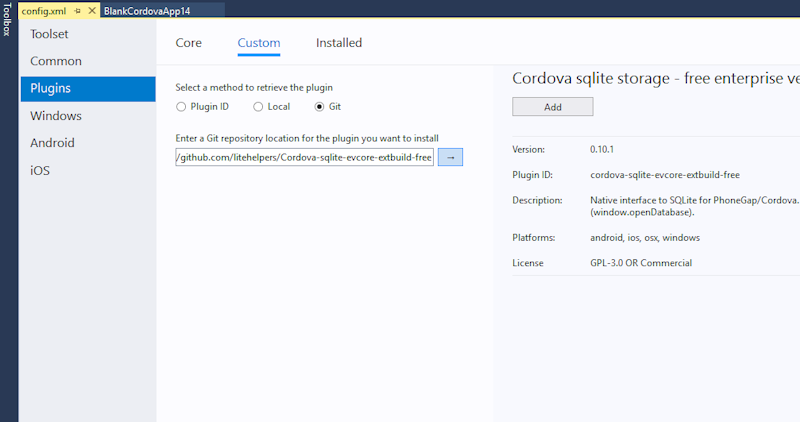Switch to the Installed plugins tab
Viewport: 800px width, 422px height.
point(339,43)
